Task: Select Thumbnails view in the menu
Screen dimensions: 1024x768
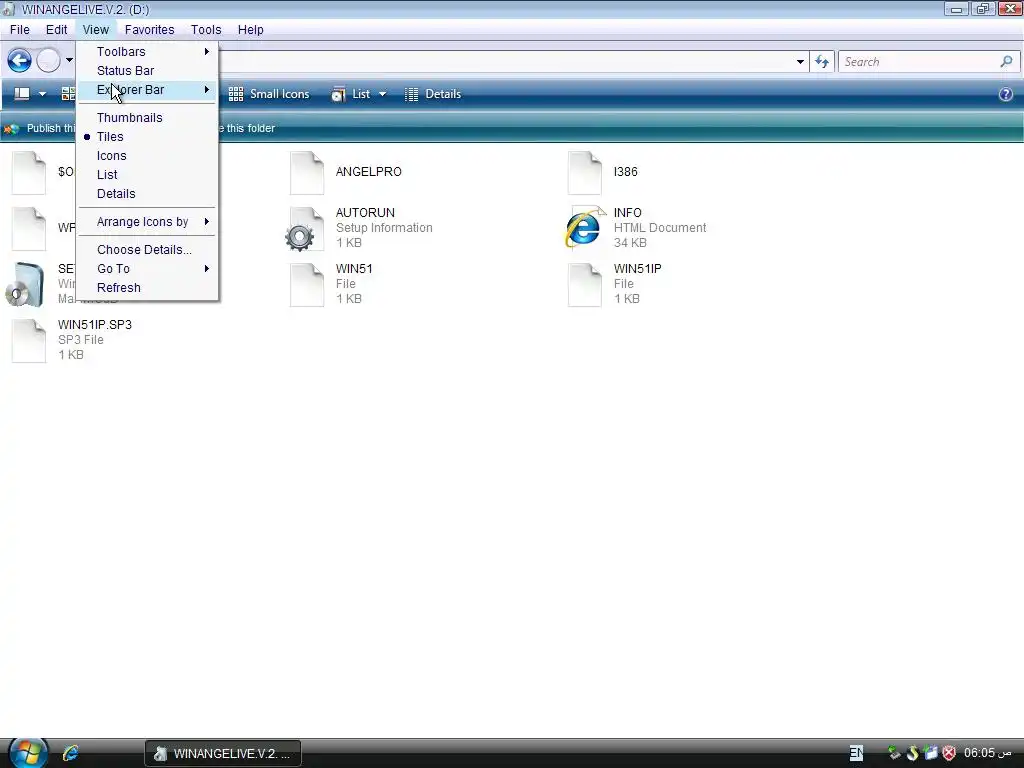Action: tap(148, 118)
